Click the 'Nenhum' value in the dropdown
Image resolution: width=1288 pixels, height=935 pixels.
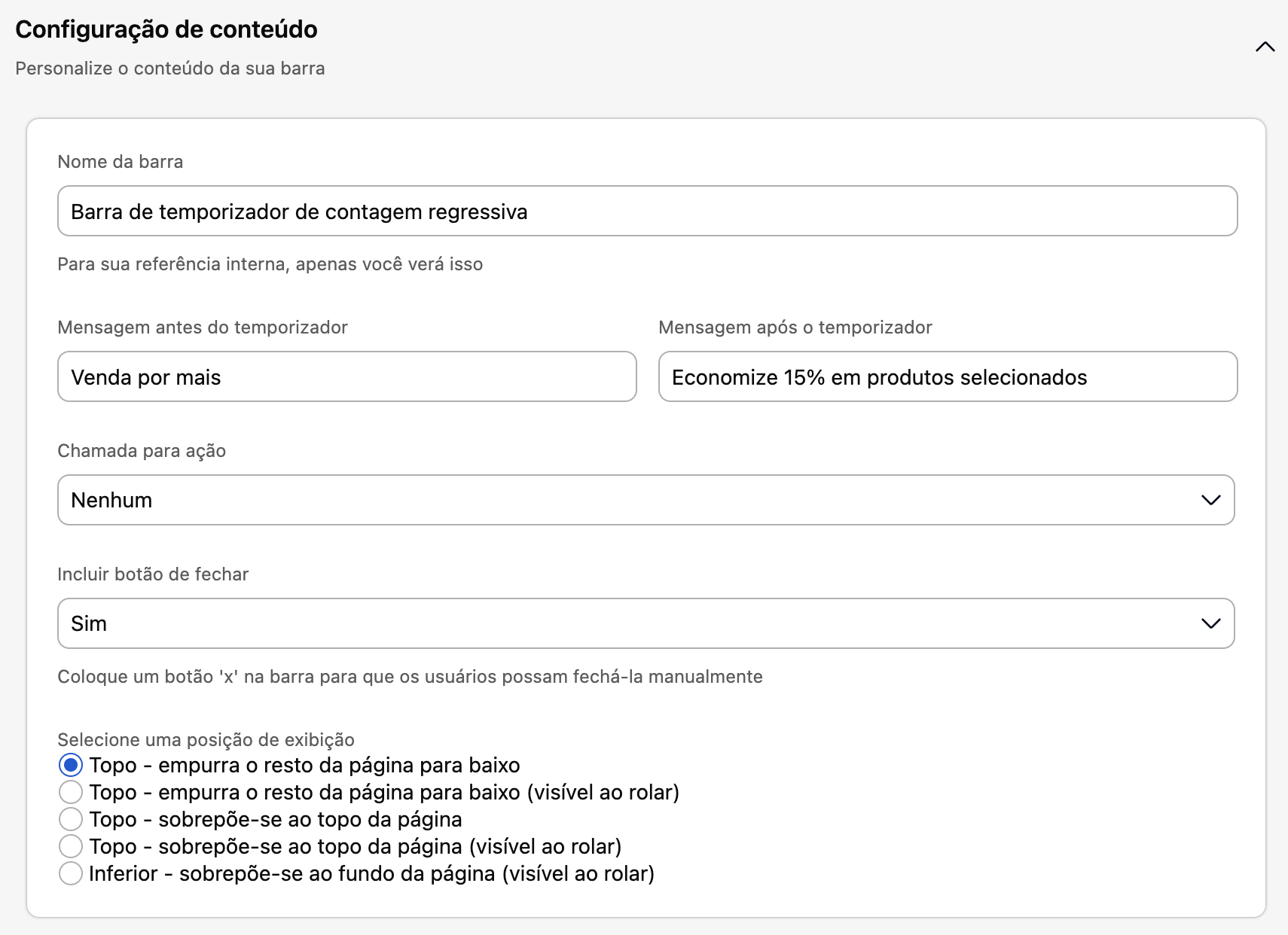[x=111, y=499]
